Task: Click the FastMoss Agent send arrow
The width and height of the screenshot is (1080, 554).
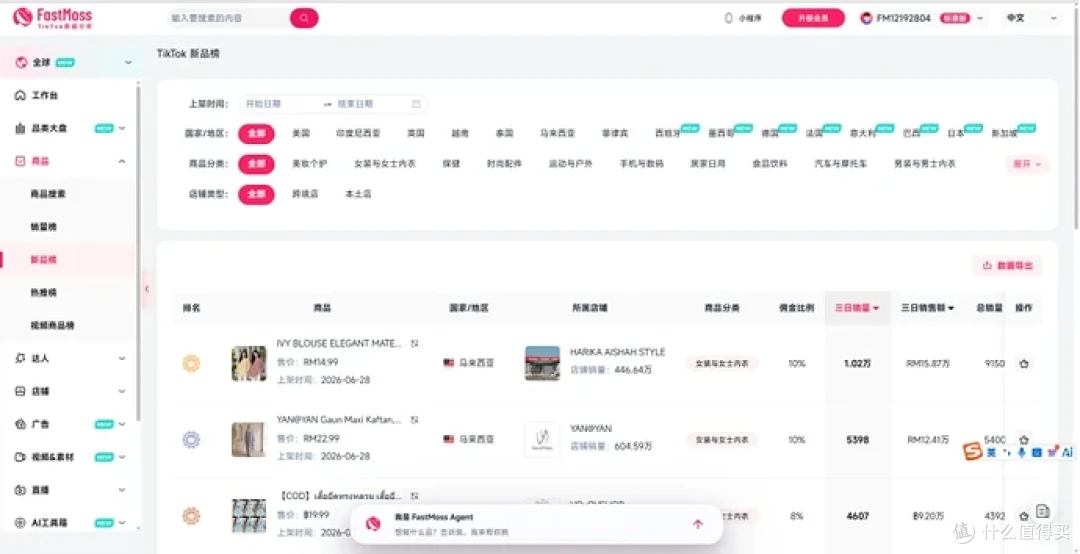Action: pos(698,524)
